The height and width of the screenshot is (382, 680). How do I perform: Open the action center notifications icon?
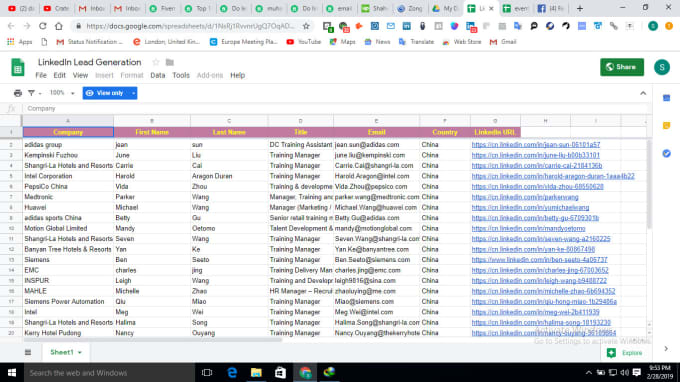tap(637, 372)
